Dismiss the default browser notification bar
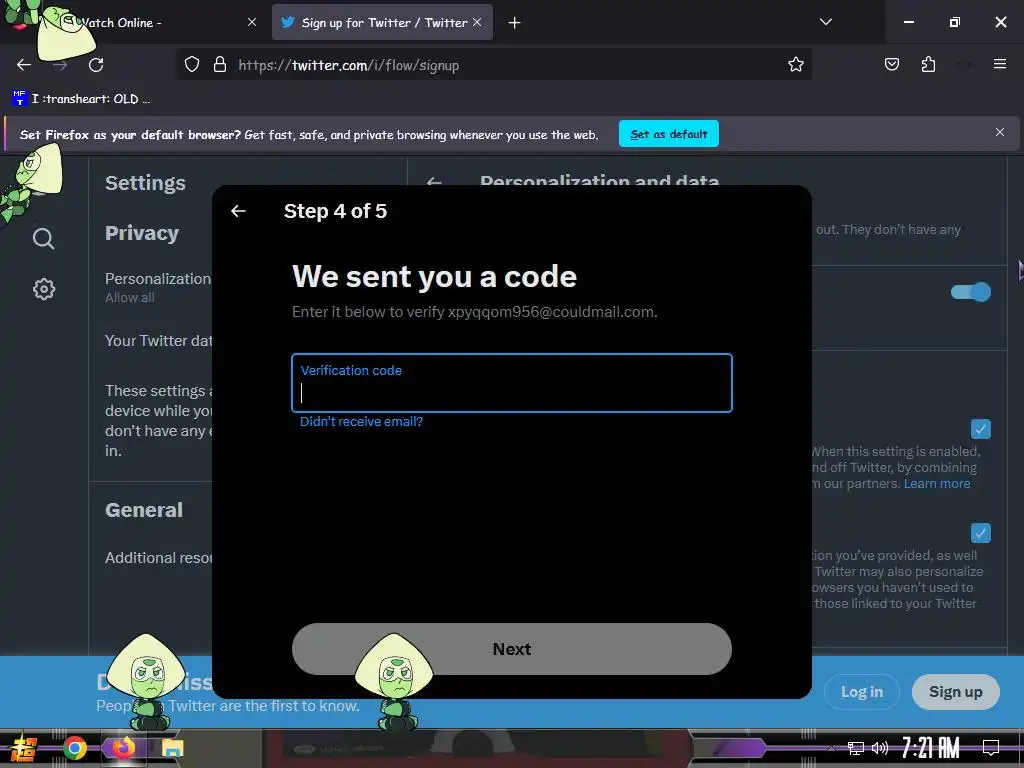 pyautogui.click(x=1000, y=133)
